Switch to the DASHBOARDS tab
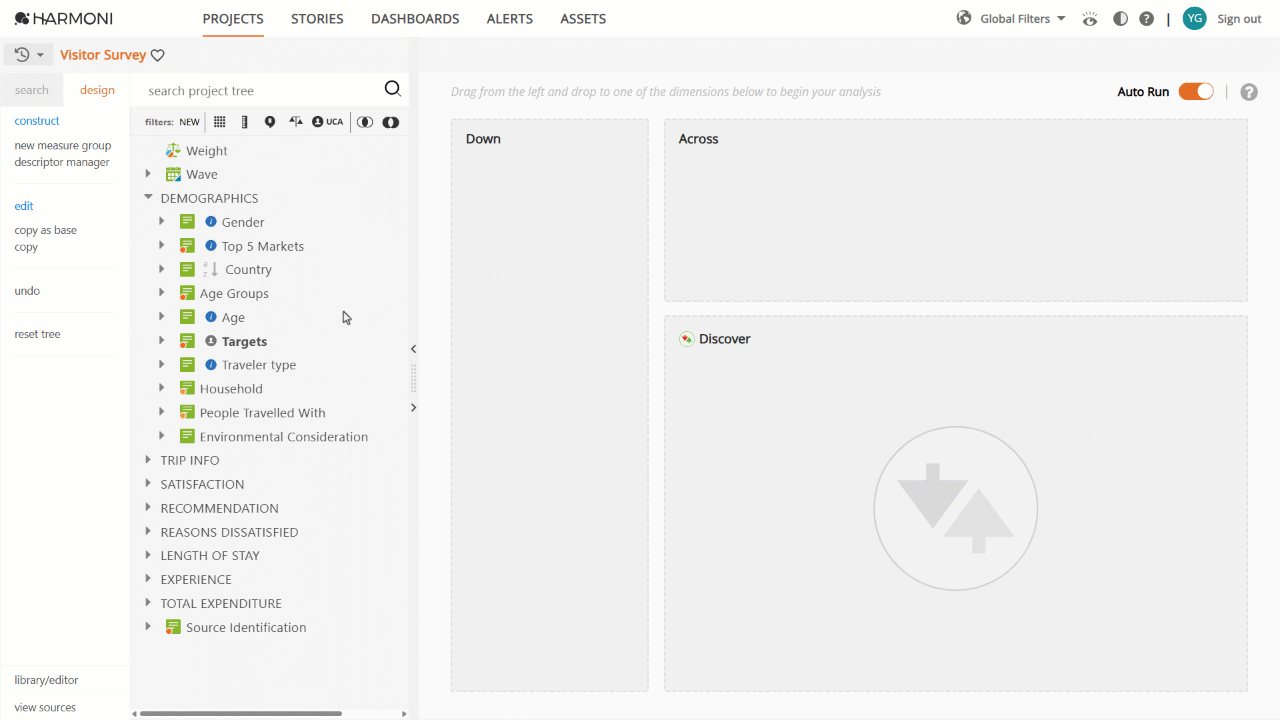This screenshot has width=1280, height=720. point(415,18)
